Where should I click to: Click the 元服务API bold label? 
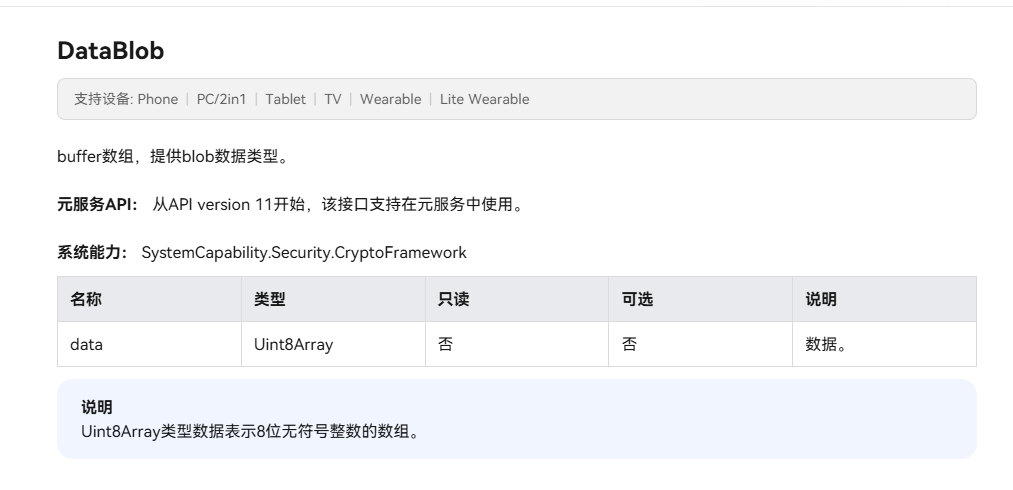click(98, 204)
